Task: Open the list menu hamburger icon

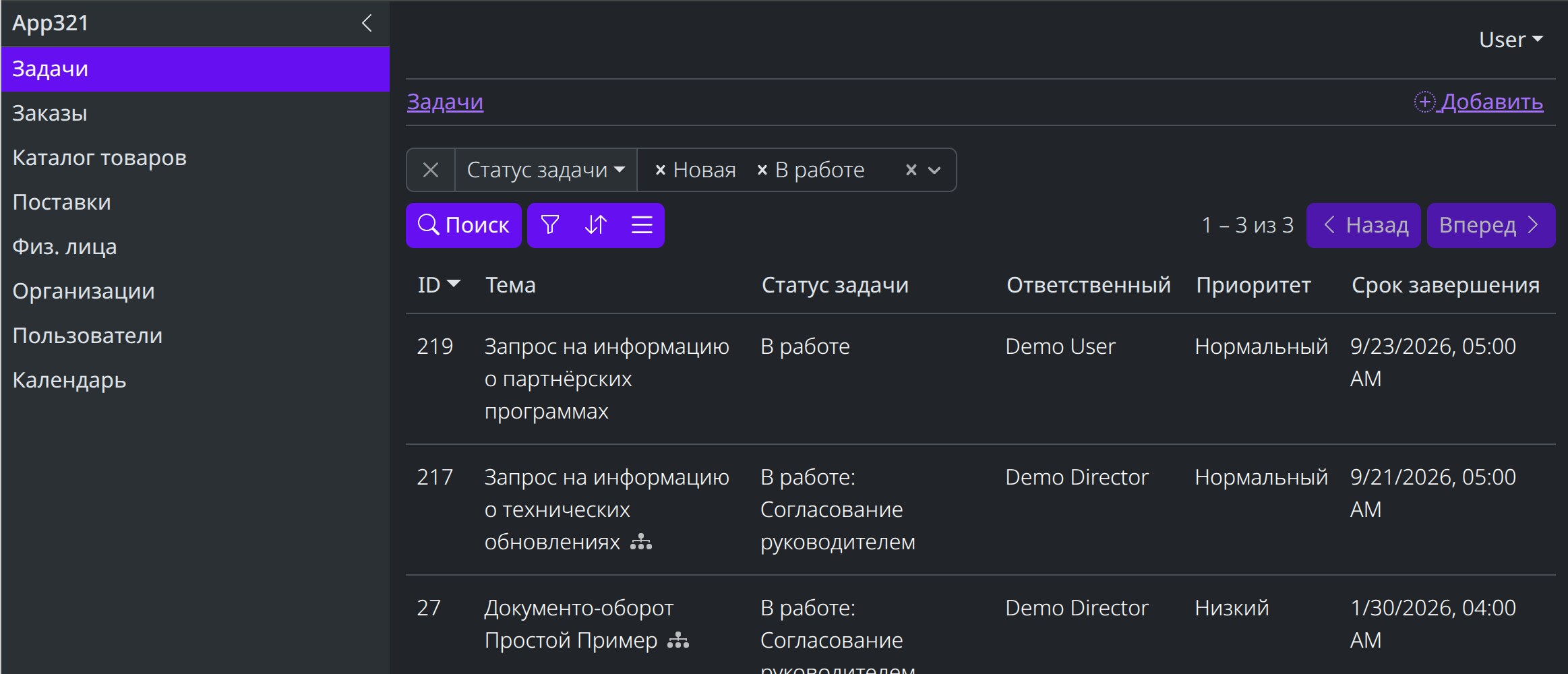Action: point(642,224)
